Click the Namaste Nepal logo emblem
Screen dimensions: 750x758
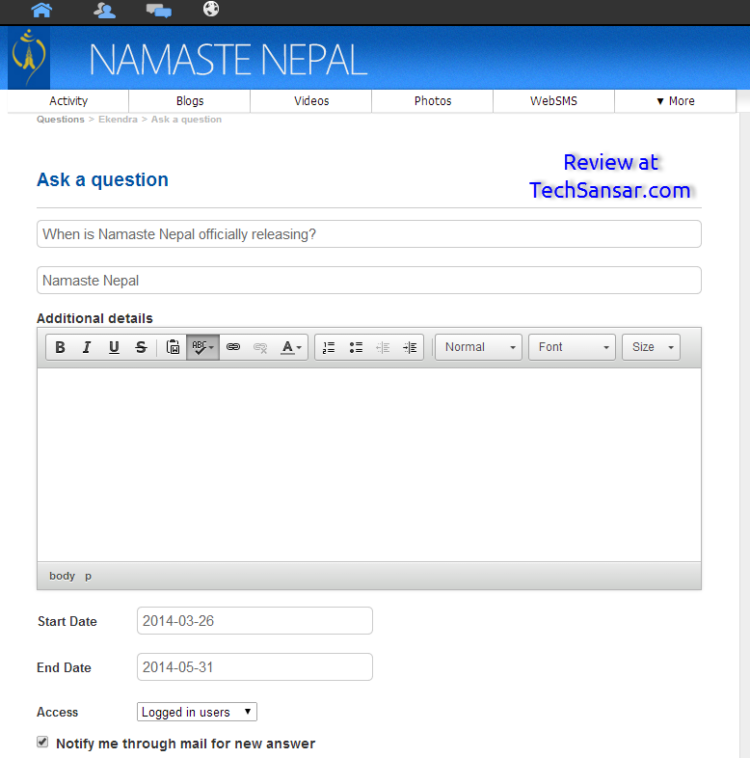coord(29,57)
